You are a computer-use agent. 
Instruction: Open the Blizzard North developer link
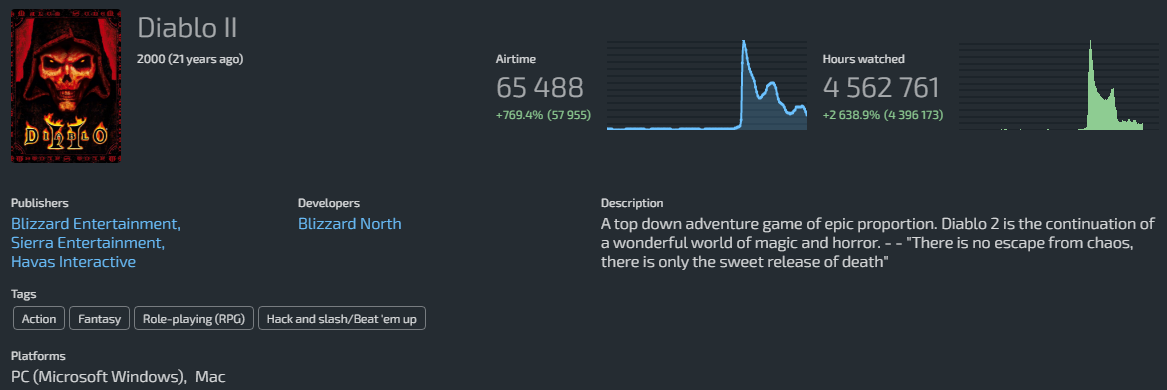349,224
